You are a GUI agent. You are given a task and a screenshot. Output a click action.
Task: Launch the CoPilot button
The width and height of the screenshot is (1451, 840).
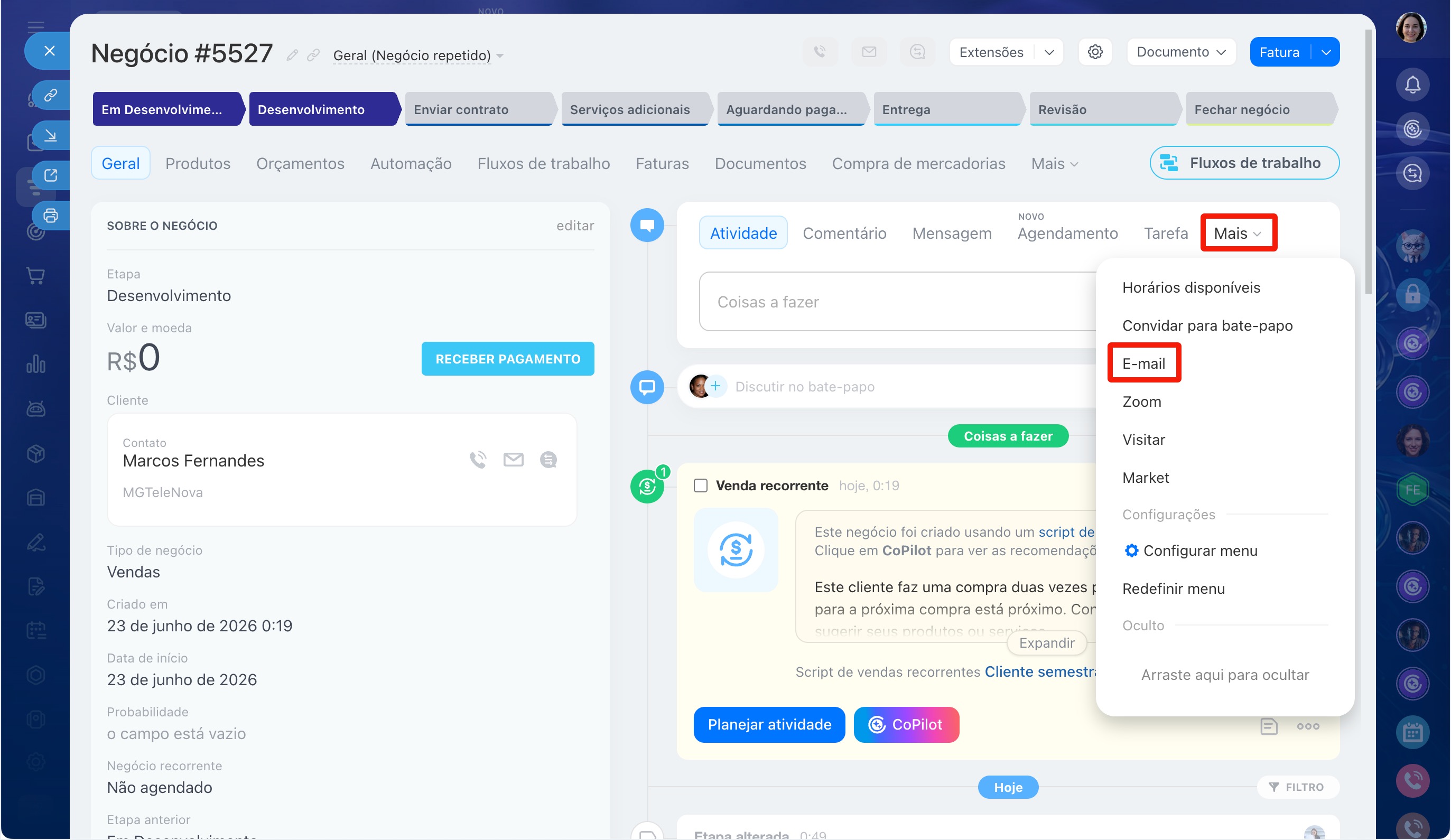point(906,725)
